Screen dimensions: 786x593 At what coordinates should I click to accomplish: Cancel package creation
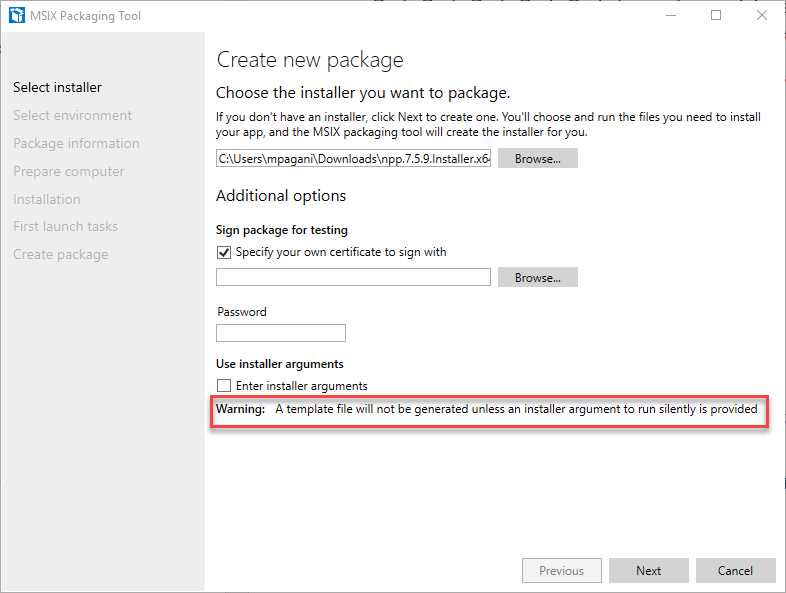point(735,570)
